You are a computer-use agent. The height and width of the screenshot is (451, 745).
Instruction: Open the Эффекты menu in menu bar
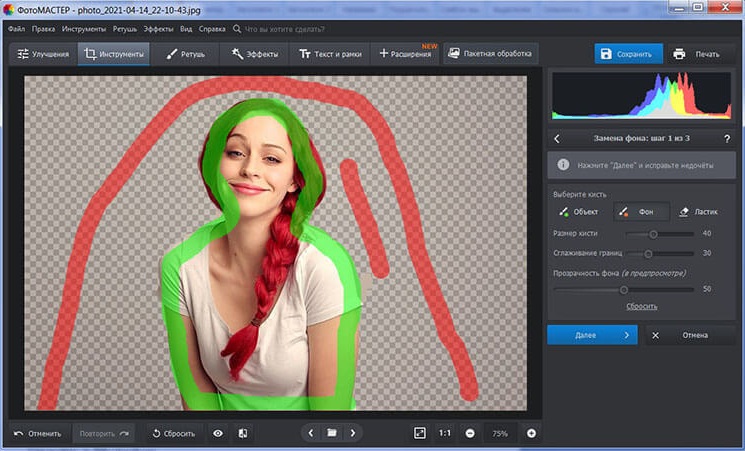click(x=160, y=30)
